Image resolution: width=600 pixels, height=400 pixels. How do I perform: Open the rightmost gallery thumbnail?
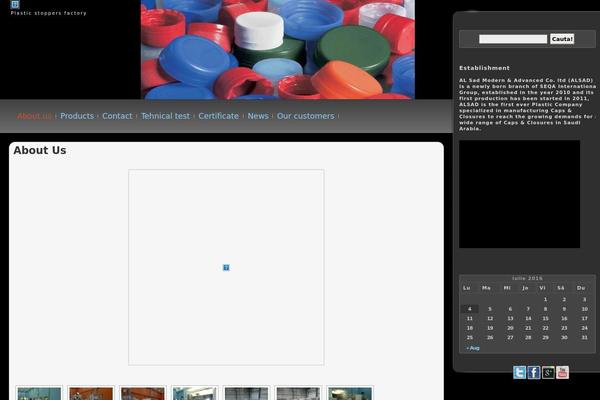(x=350, y=393)
